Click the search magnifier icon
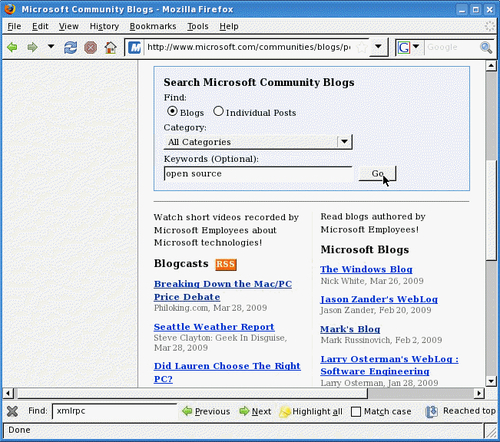The height and width of the screenshot is (442, 500). point(486,47)
